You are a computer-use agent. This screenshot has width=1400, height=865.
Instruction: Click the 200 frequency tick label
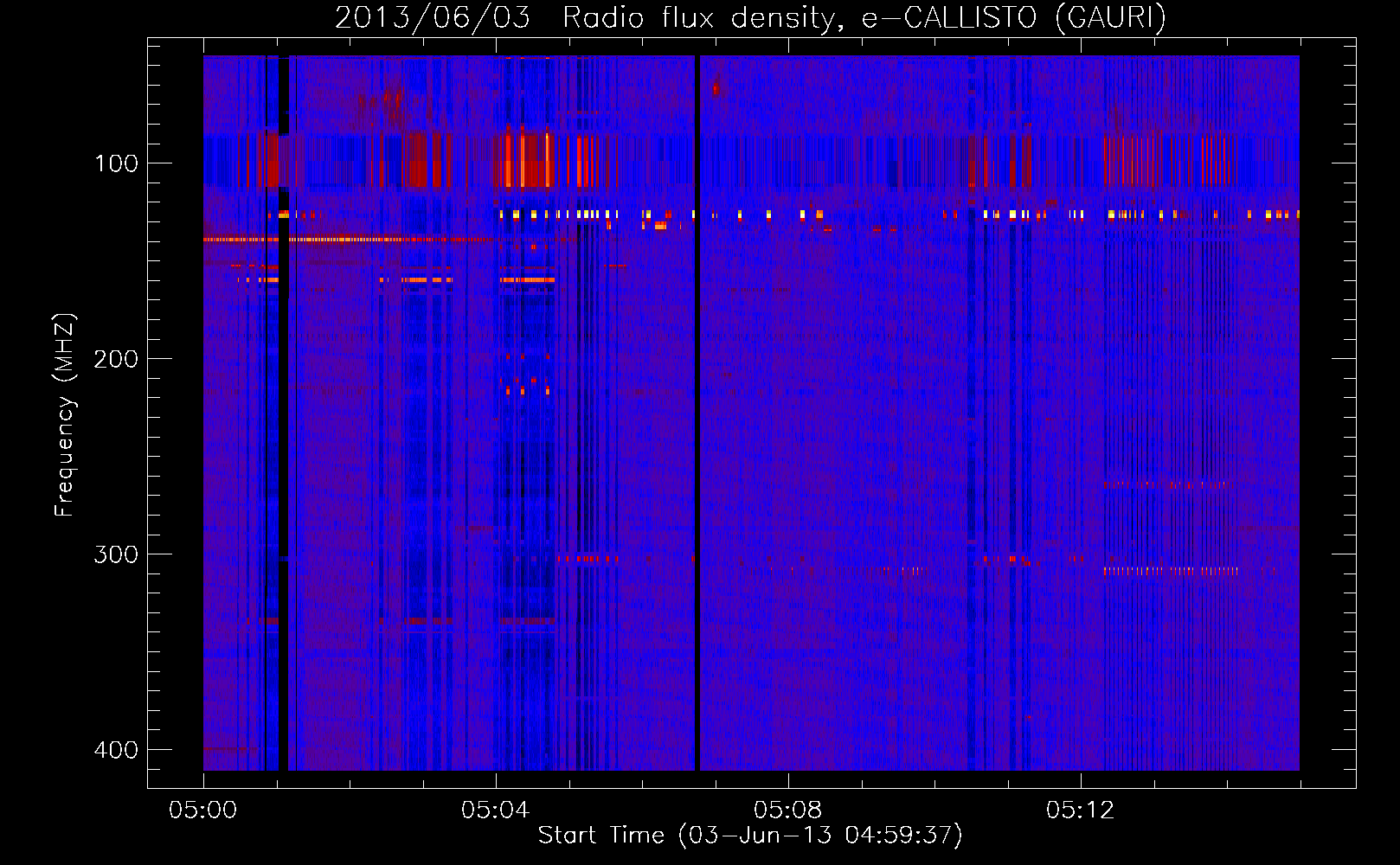[116, 359]
